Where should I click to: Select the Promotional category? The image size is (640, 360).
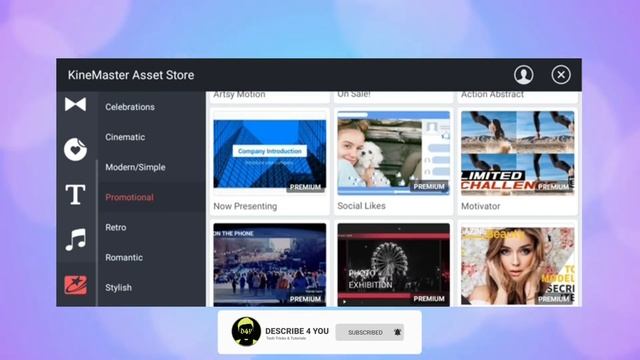(x=129, y=197)
